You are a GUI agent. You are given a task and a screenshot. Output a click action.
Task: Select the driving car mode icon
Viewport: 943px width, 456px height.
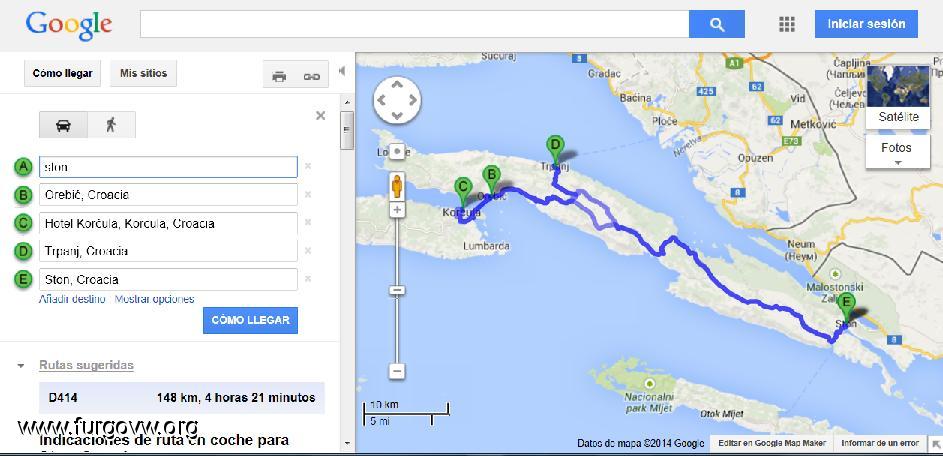tap(63, 125)
